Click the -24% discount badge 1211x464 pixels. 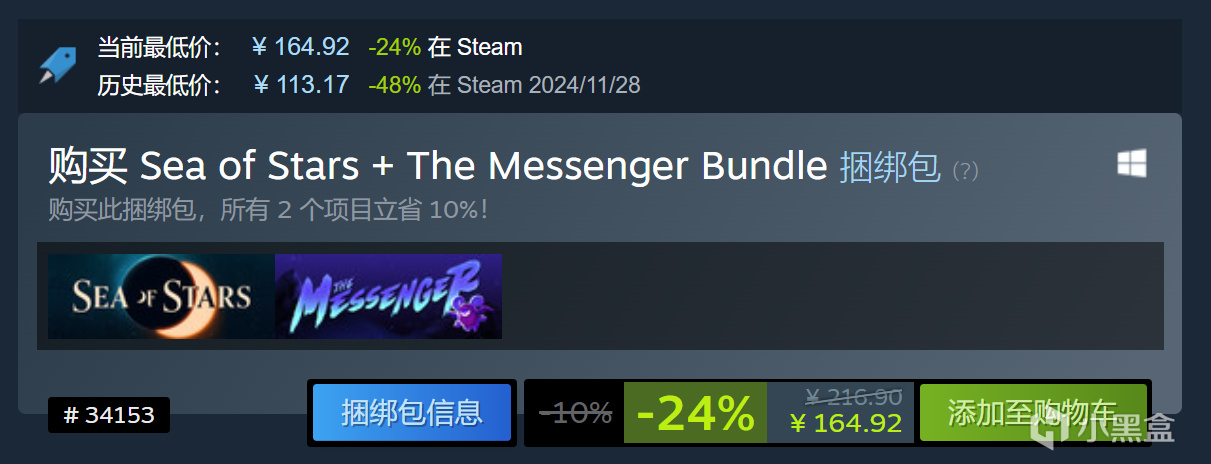pyautogui.click(x=695, y=412)
